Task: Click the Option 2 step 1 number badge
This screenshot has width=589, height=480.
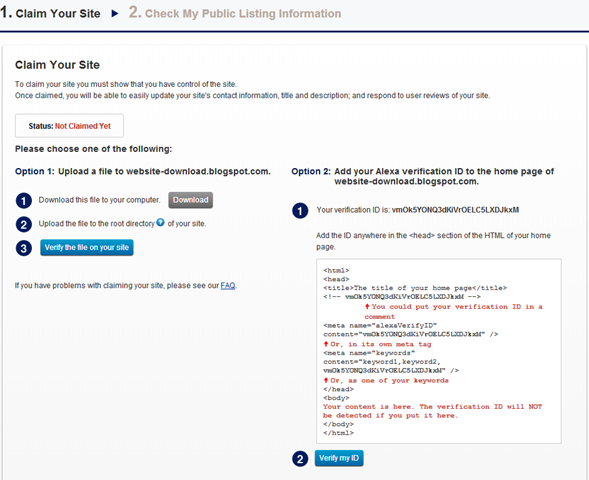Action: click(x=300, y=211)
